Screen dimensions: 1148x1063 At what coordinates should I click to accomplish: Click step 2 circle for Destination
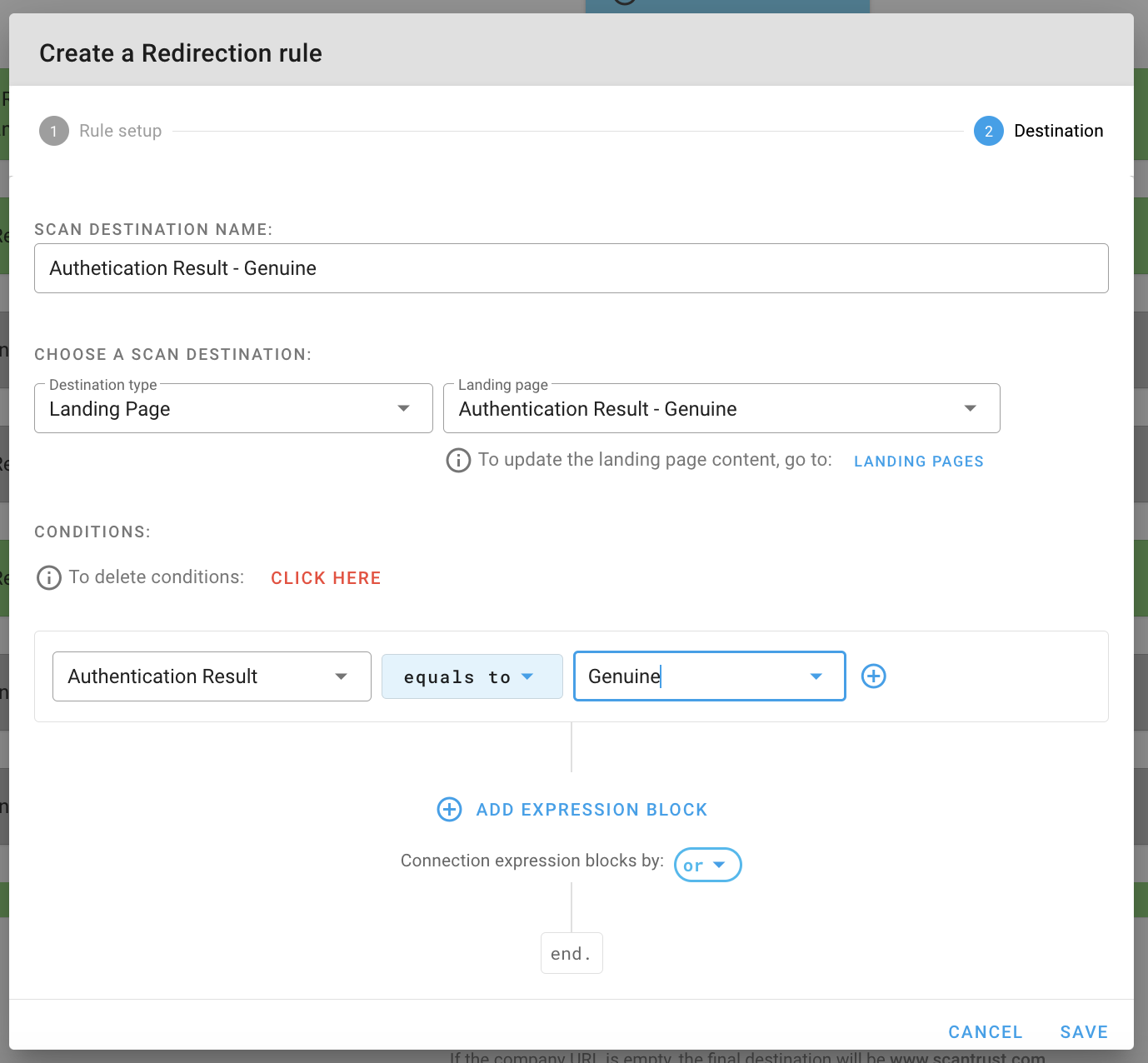click(x=988, y=131)
